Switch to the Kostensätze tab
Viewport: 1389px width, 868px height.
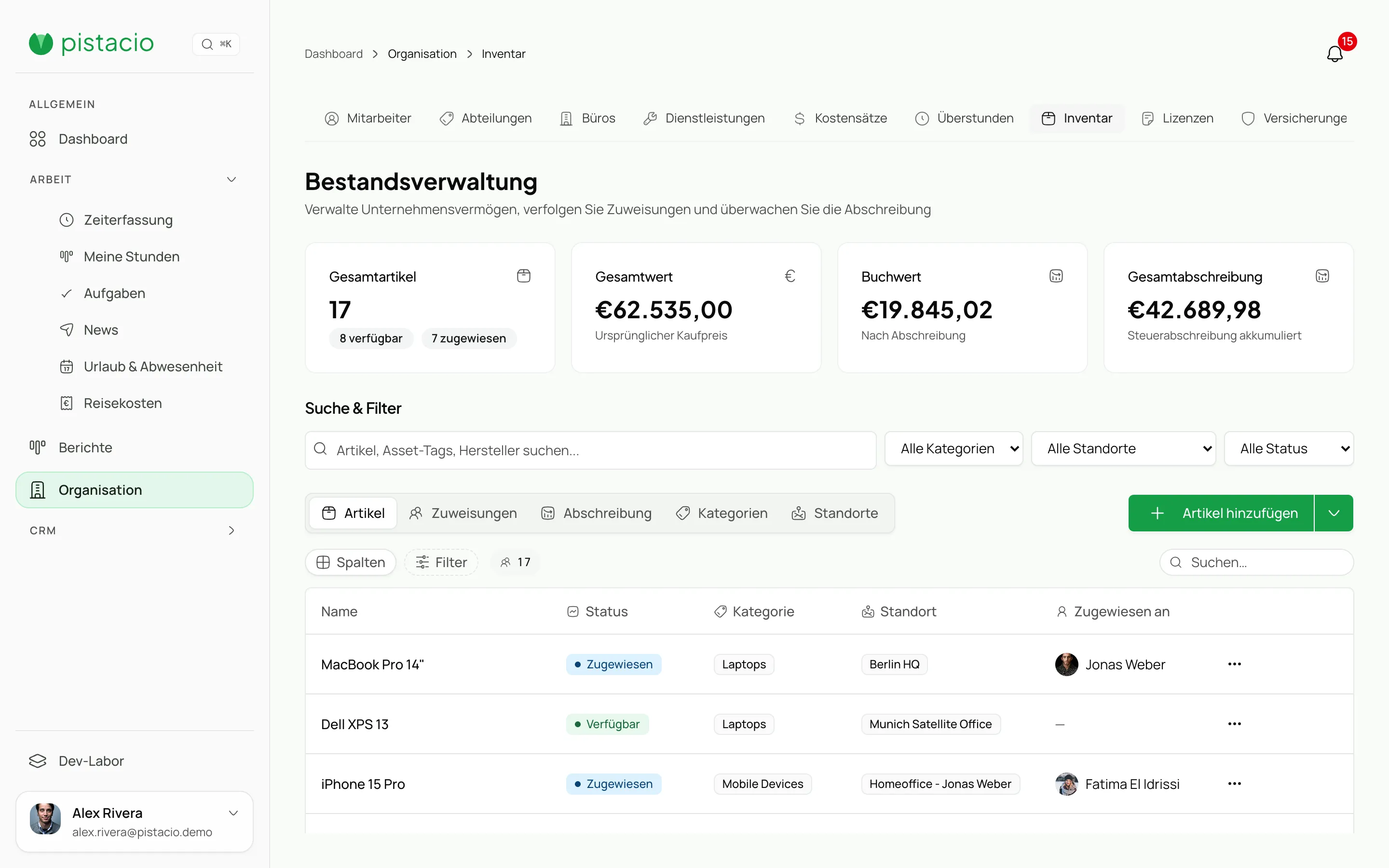pos(840,118)
